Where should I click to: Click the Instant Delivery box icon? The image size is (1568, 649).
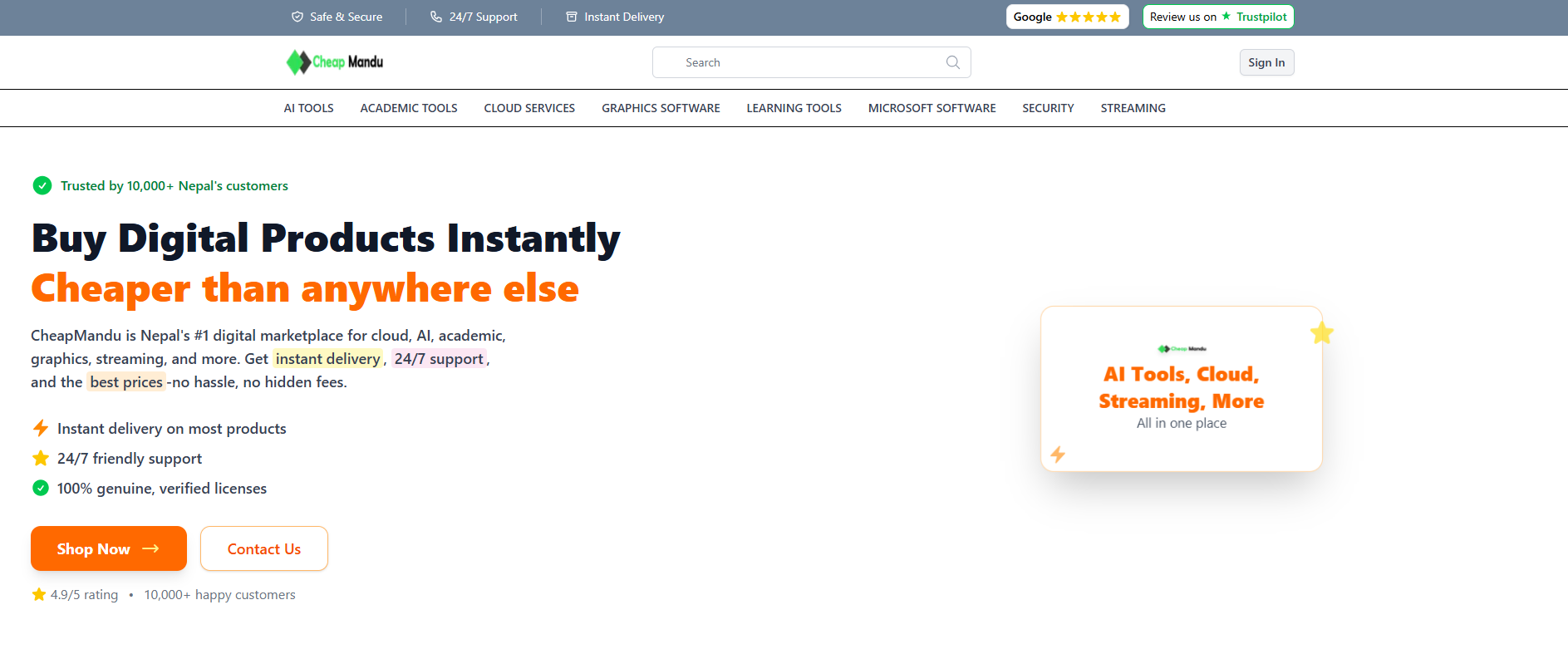[572, 17]
